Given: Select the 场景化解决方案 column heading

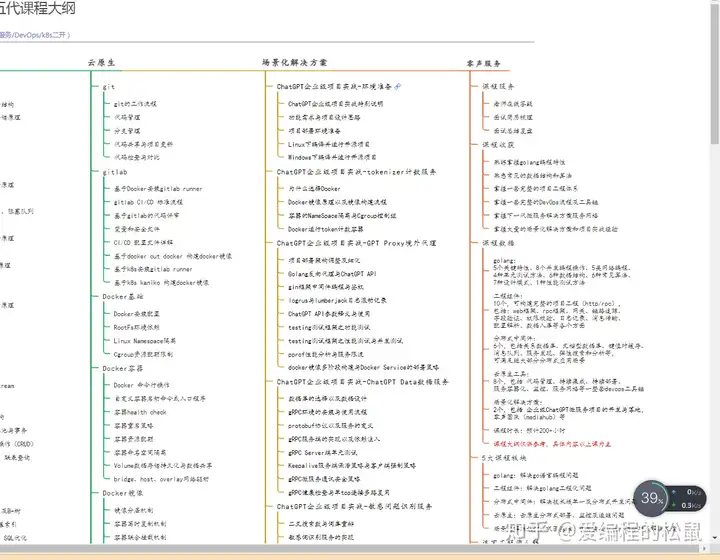Looking at the screenshot, I should (x=294, y=62).
